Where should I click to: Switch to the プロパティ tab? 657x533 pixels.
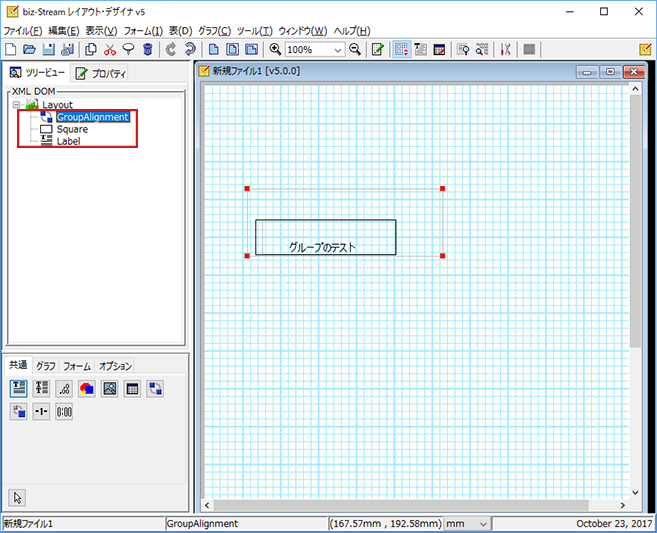pyautogui.click(x=101, y=73)
